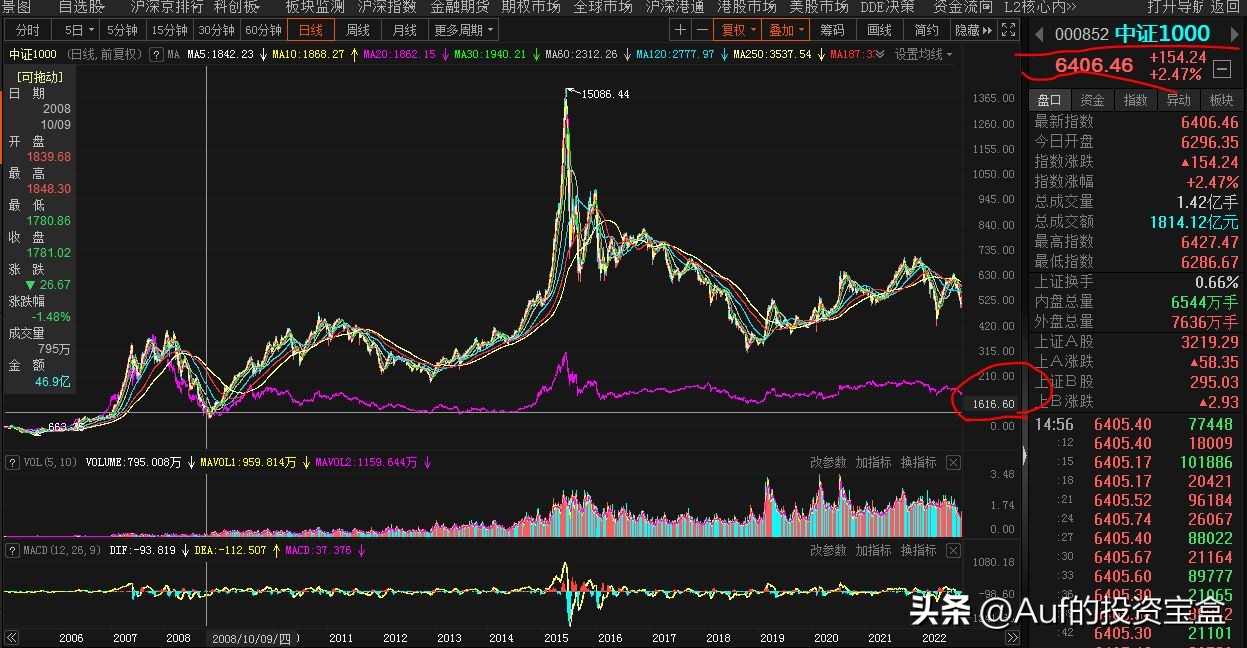Image resolution: width=1247 pixels, height=648 pixels.
Task: Zoom out using the minus icon
Action: coord(702,29)
